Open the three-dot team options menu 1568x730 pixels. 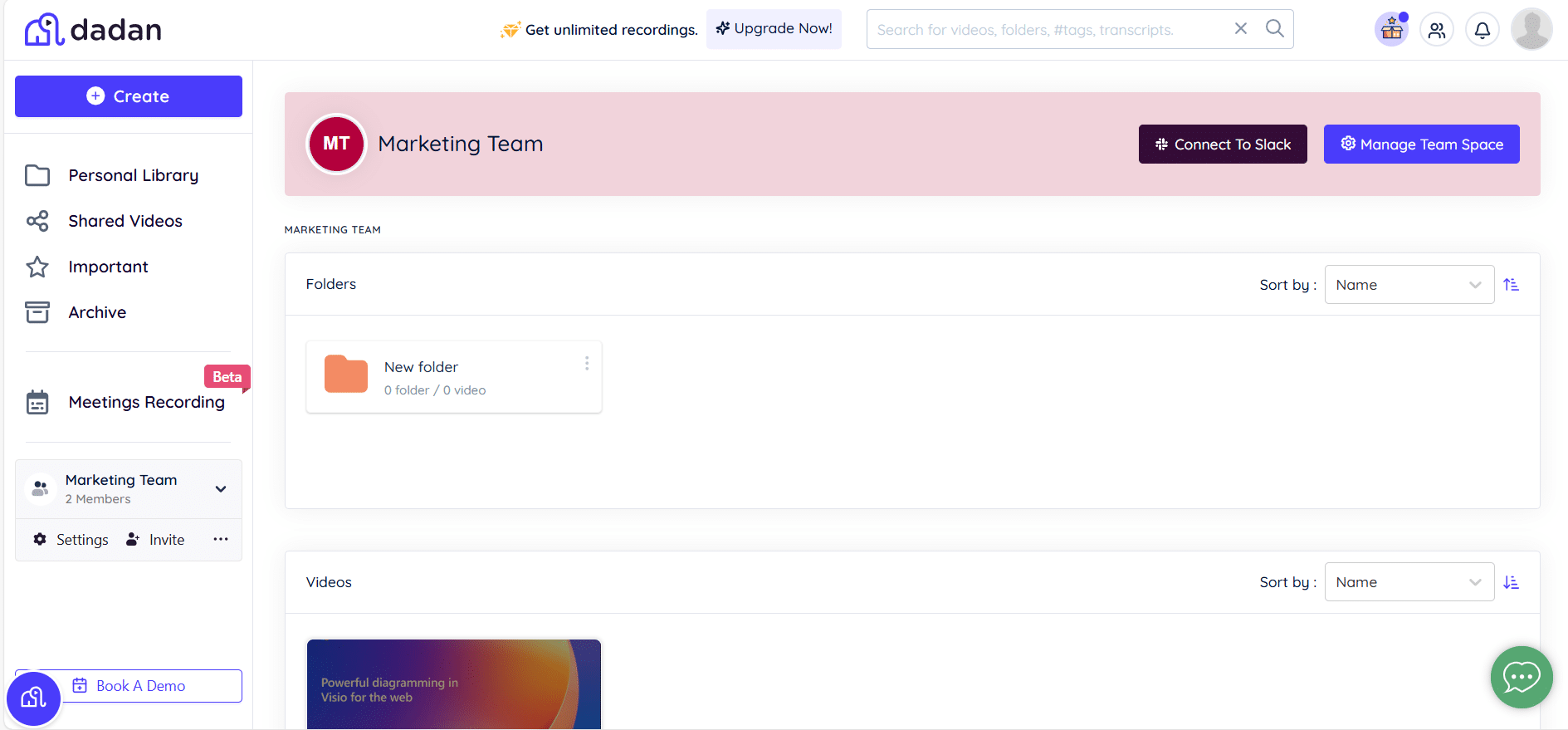coord(221,540)
